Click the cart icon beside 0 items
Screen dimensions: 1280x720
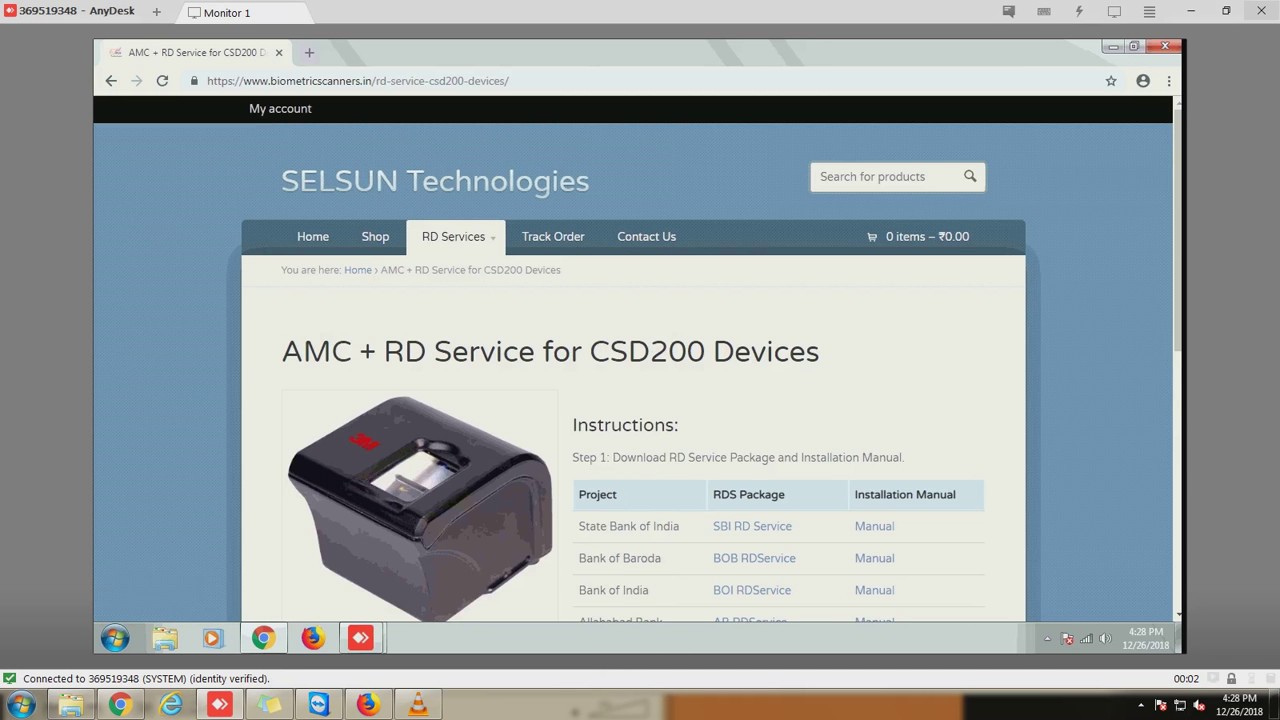point(872,237)
